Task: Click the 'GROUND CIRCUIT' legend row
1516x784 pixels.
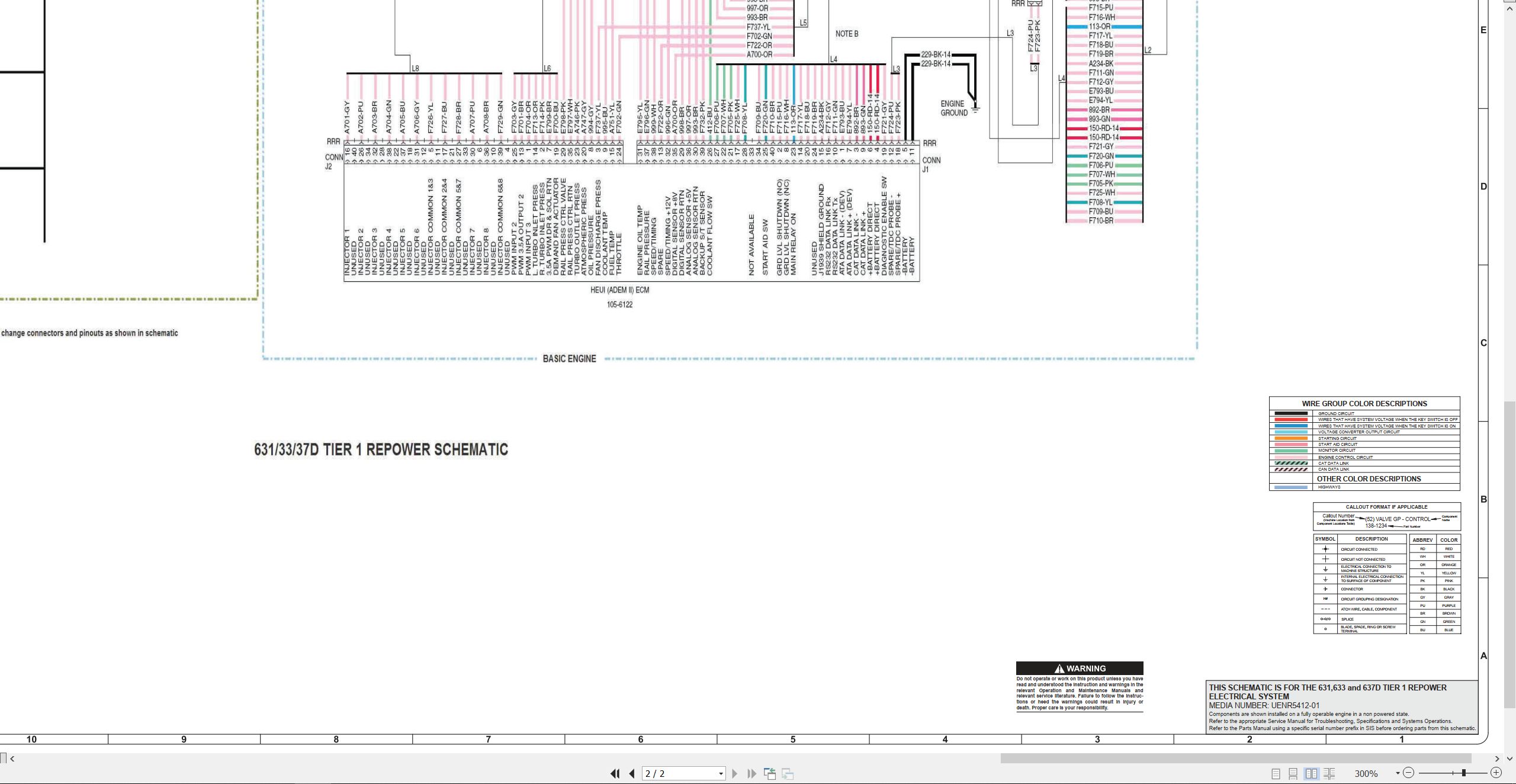Action: (x=1364, y=413)
